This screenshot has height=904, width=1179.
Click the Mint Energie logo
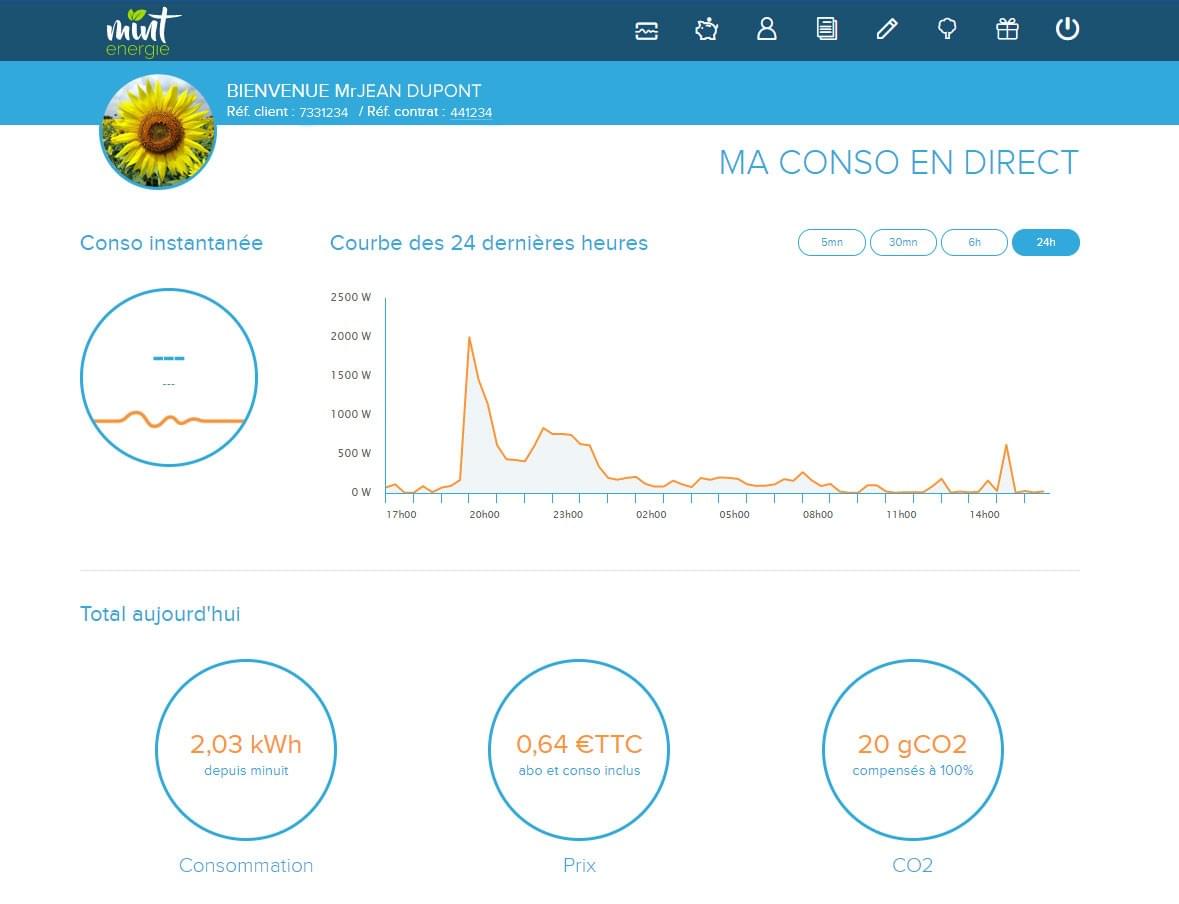[x=142, y=32]
